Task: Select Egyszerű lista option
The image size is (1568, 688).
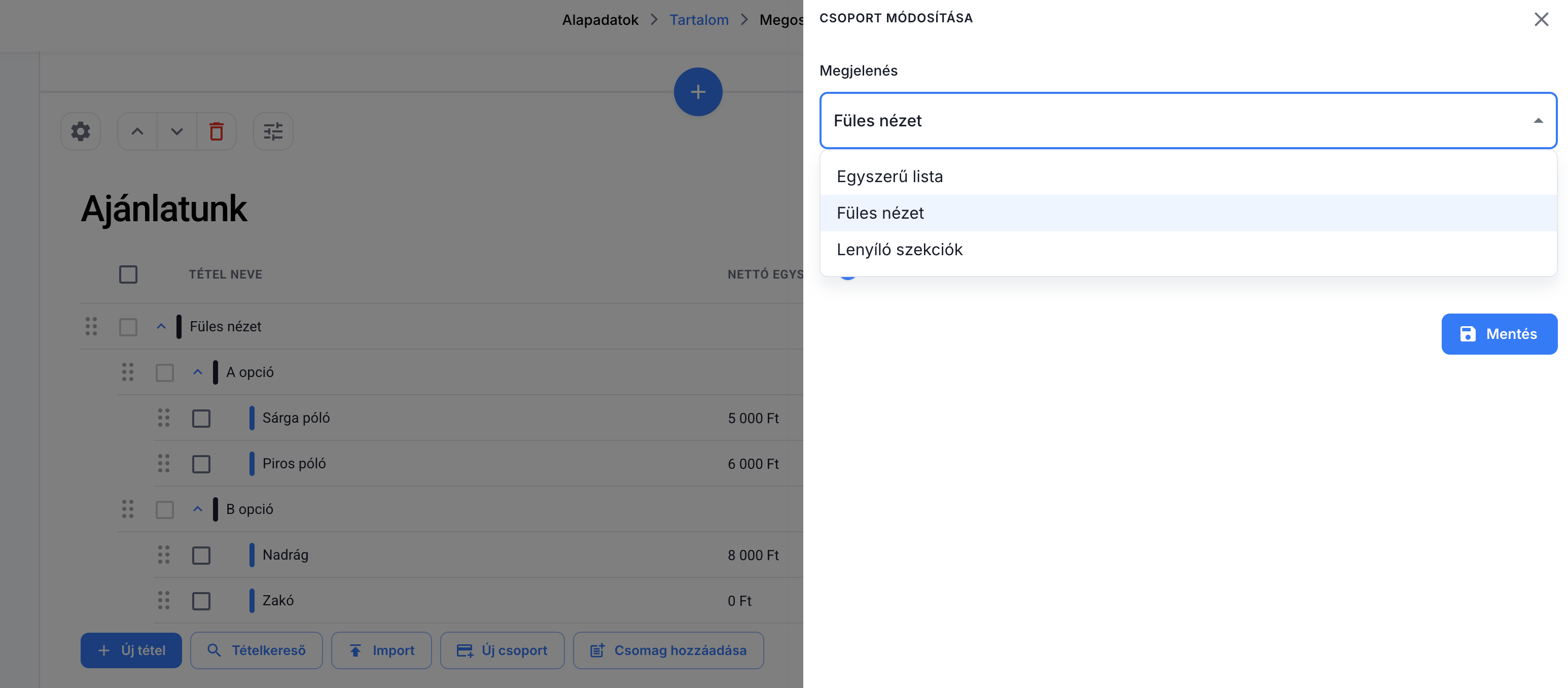Action: [x=889, y=177]
